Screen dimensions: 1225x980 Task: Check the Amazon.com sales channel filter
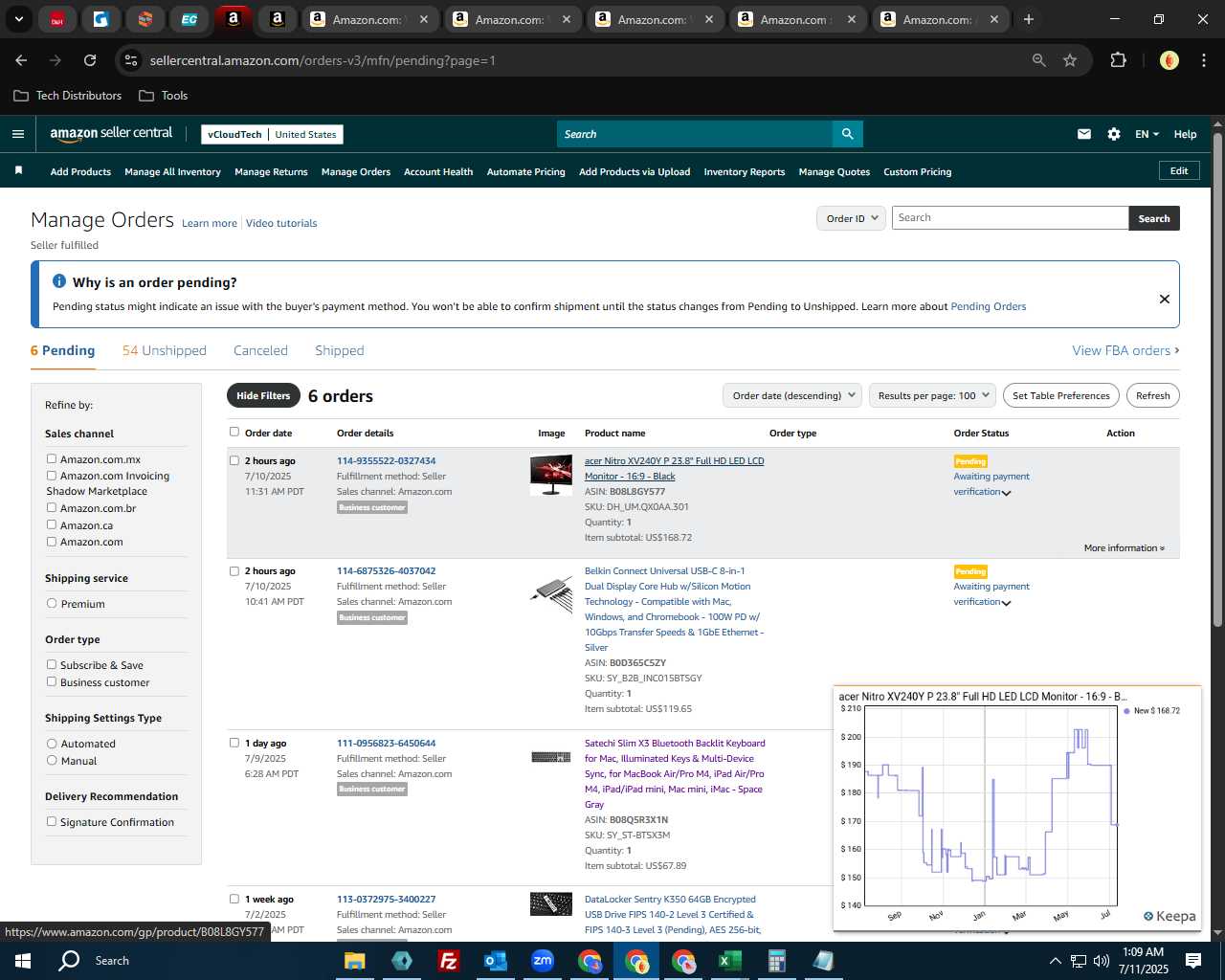[x=52, y=542]
